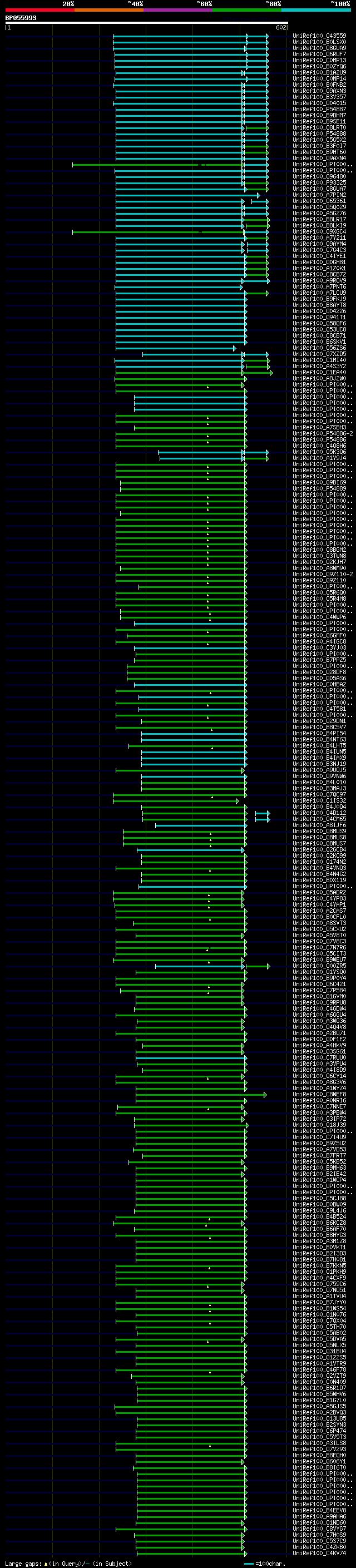Click the alignment bar for UniRef100_Q56ZS6

tap(175, 349)
